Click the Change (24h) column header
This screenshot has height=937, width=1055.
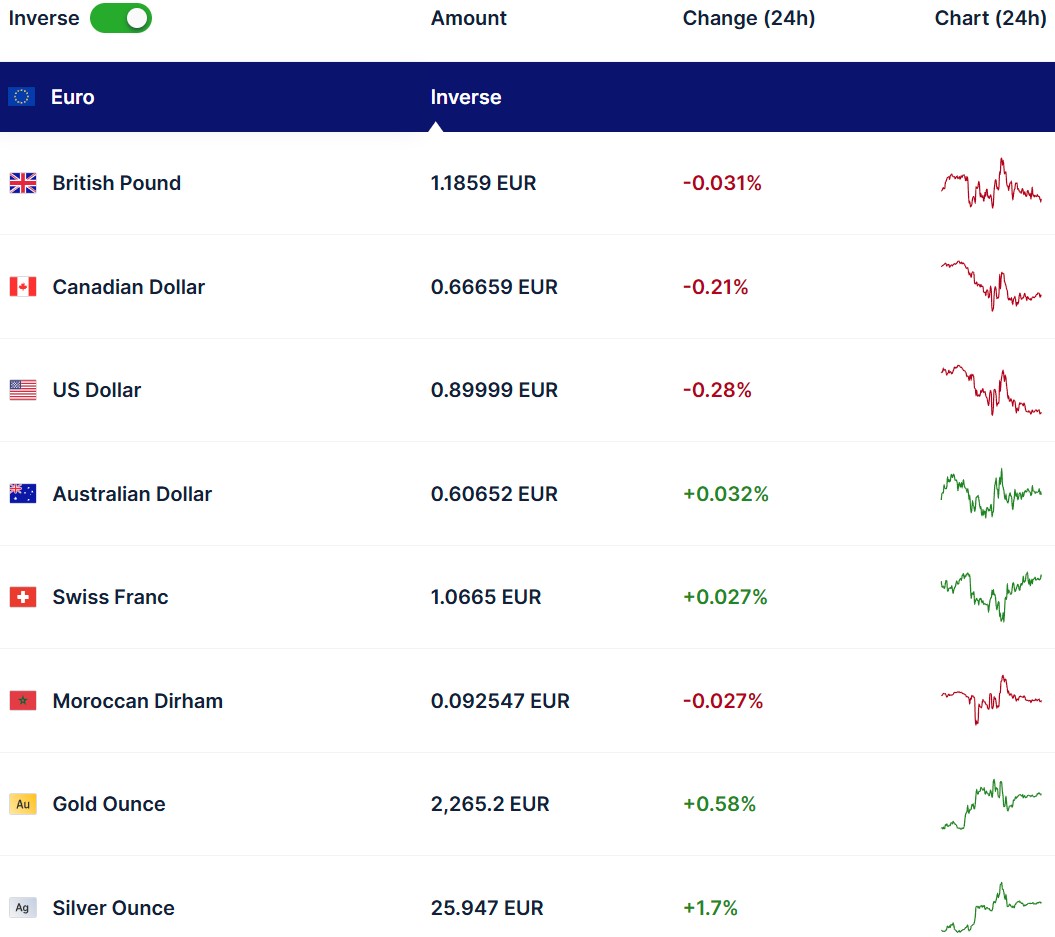[x=748, y=18]
